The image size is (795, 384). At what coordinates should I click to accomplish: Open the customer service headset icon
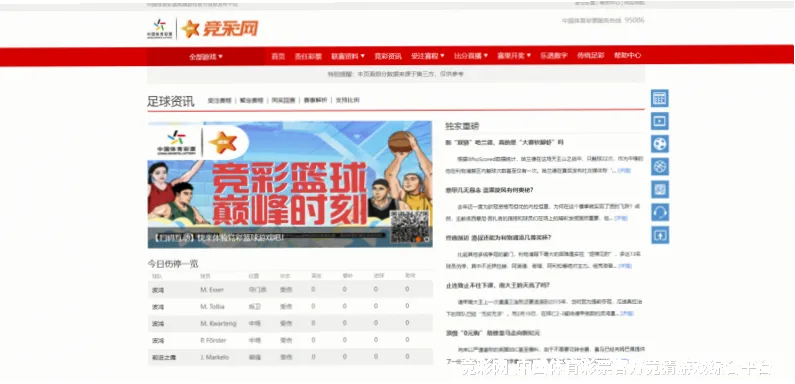[x=660, y=212]
